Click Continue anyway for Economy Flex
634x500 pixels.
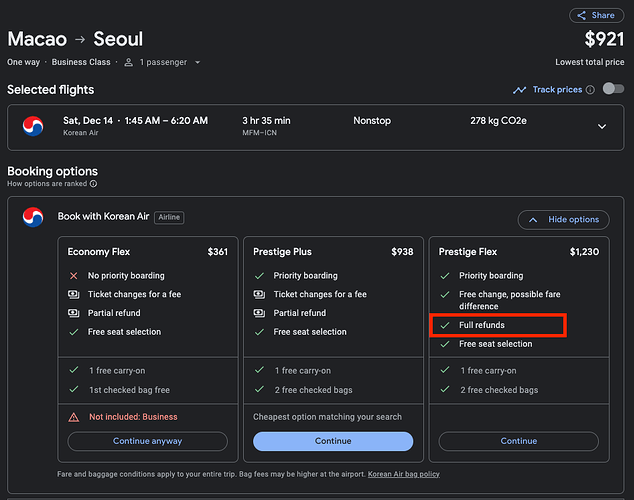(x=148, y=441)
